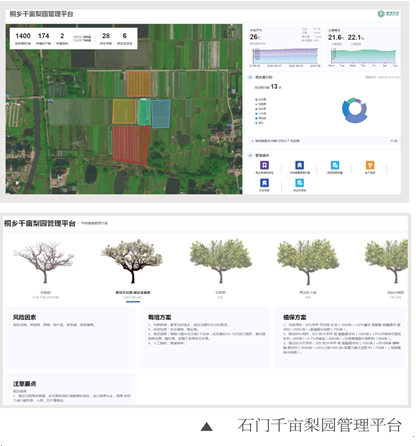
Task: Click the 桐乡千亩梨园管理平台 title in the lower screenshot
Action: click(x=40, y=223)
